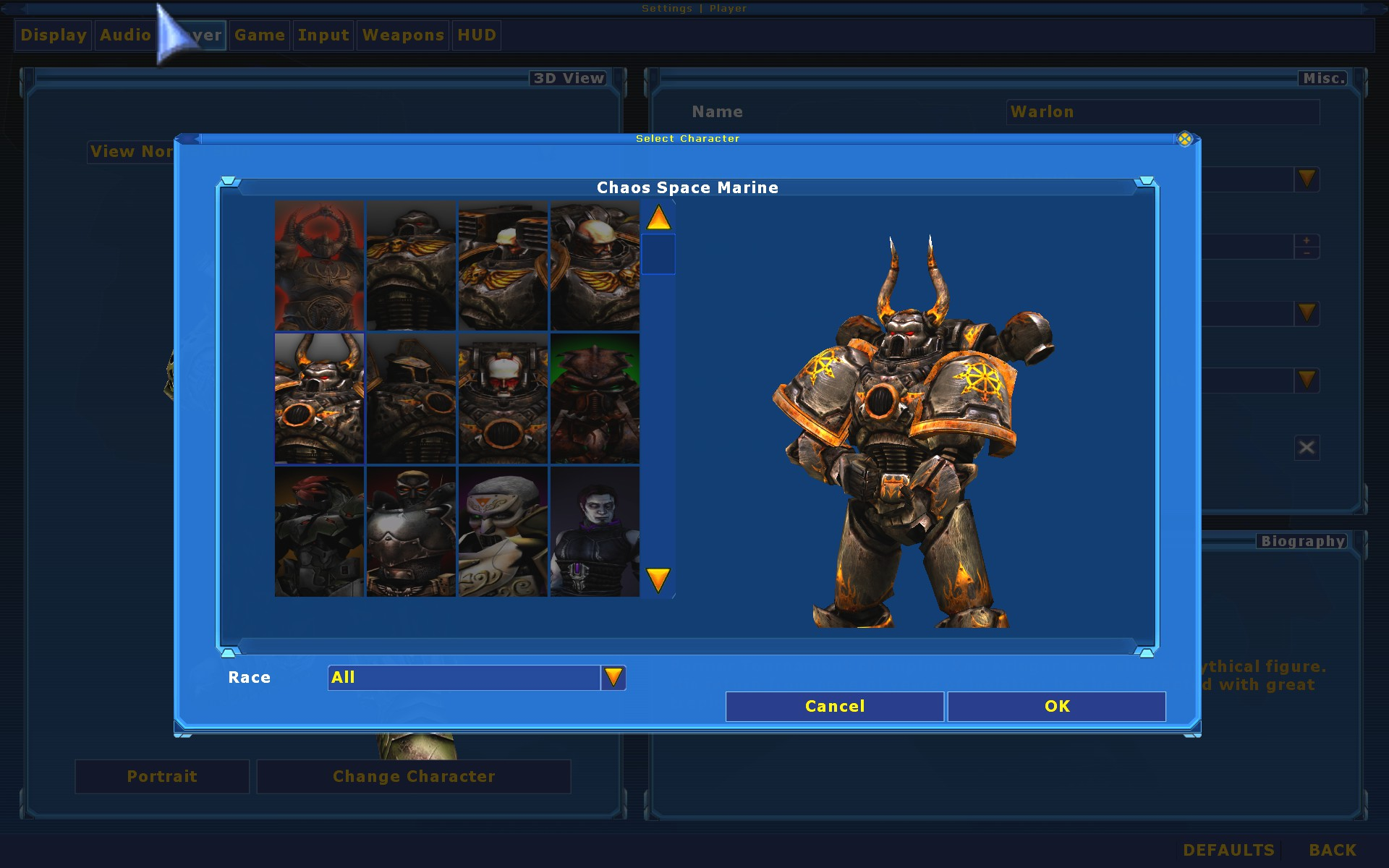Confirm character choice with OK
The height and width of the screenshot is (868, 1389).
[1056, 706]
